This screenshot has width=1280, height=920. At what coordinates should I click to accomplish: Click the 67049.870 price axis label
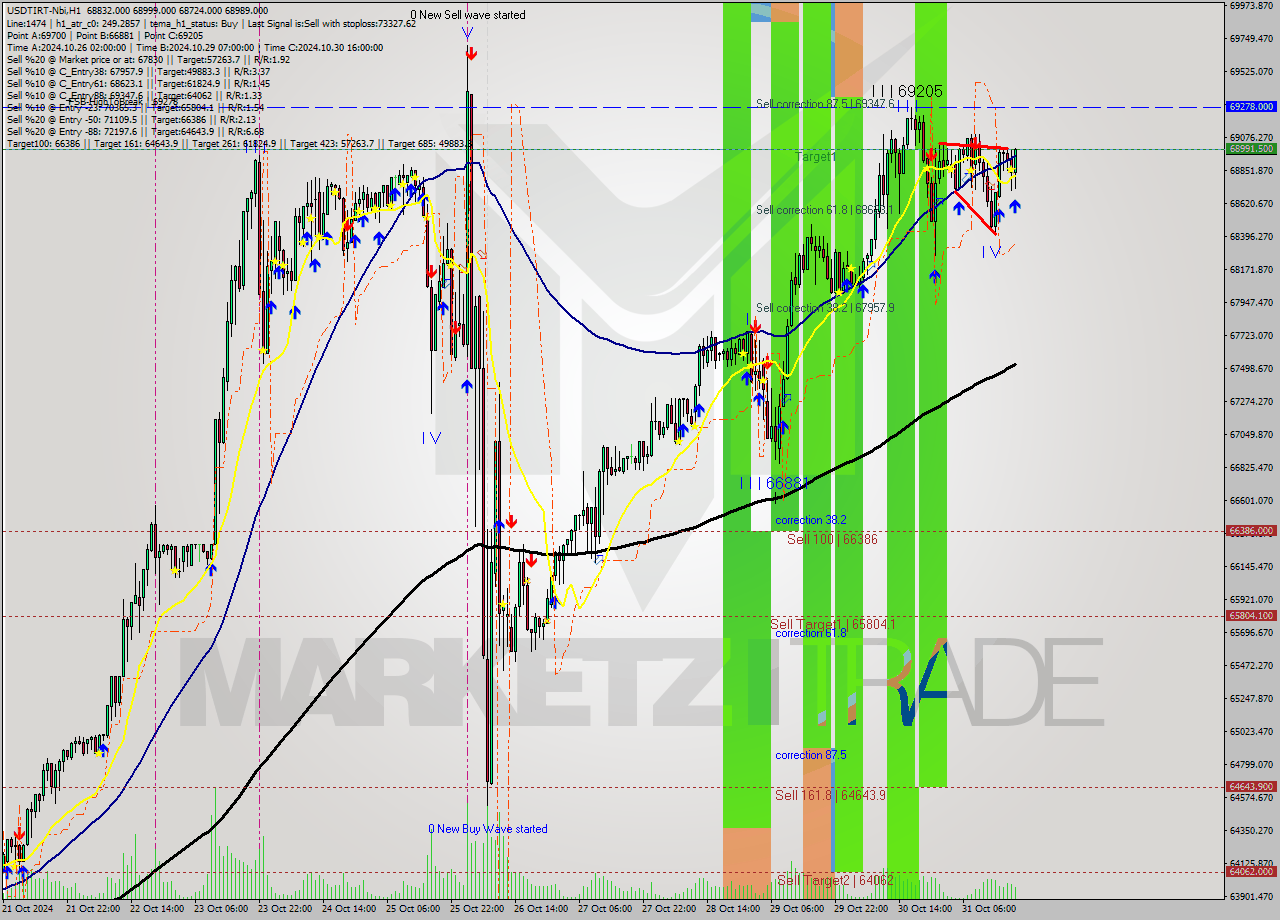(x=1251, y=435)
